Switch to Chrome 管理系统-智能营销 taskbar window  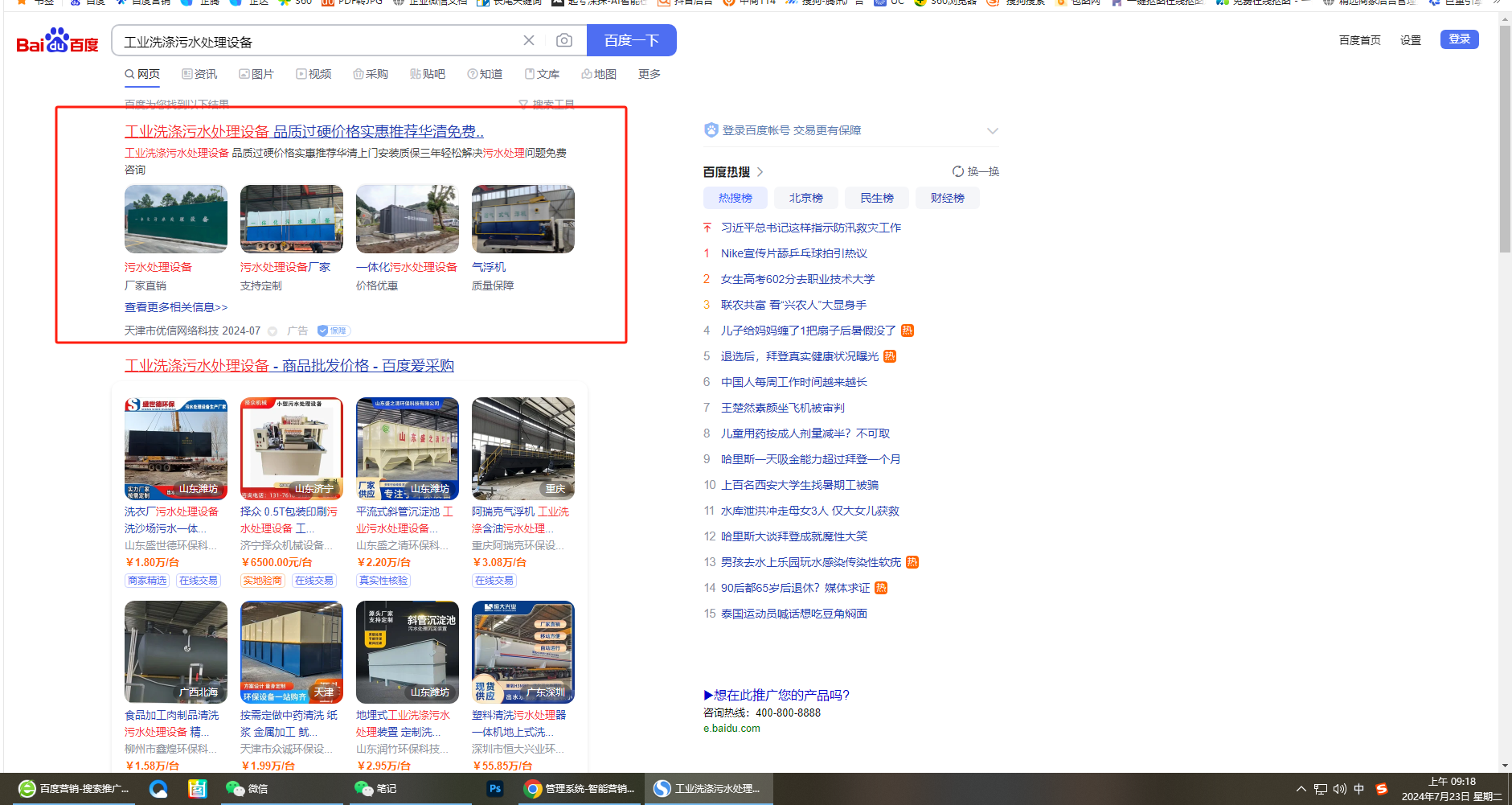coord(579,789)
